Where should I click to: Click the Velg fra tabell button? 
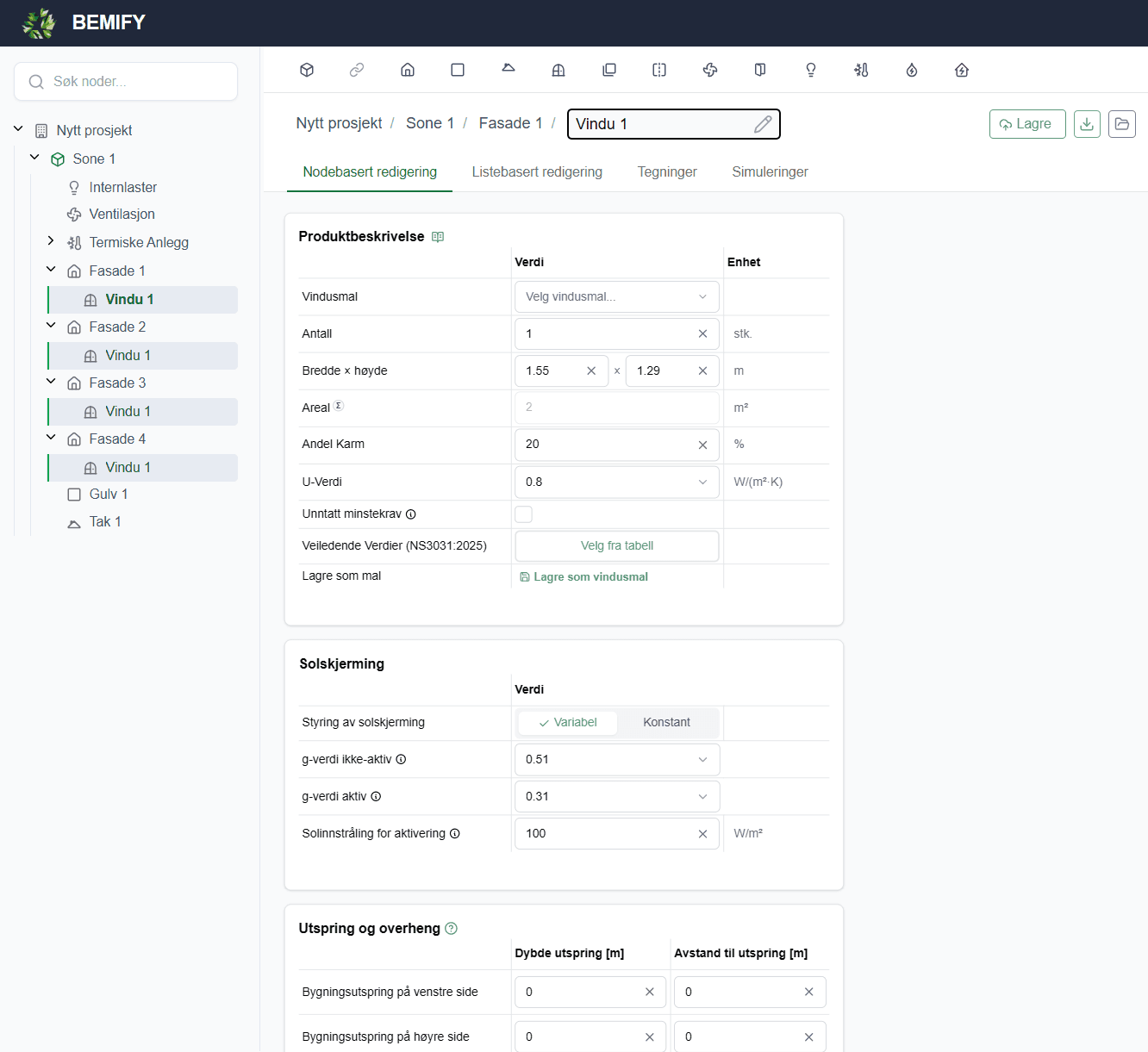[617, 546]
